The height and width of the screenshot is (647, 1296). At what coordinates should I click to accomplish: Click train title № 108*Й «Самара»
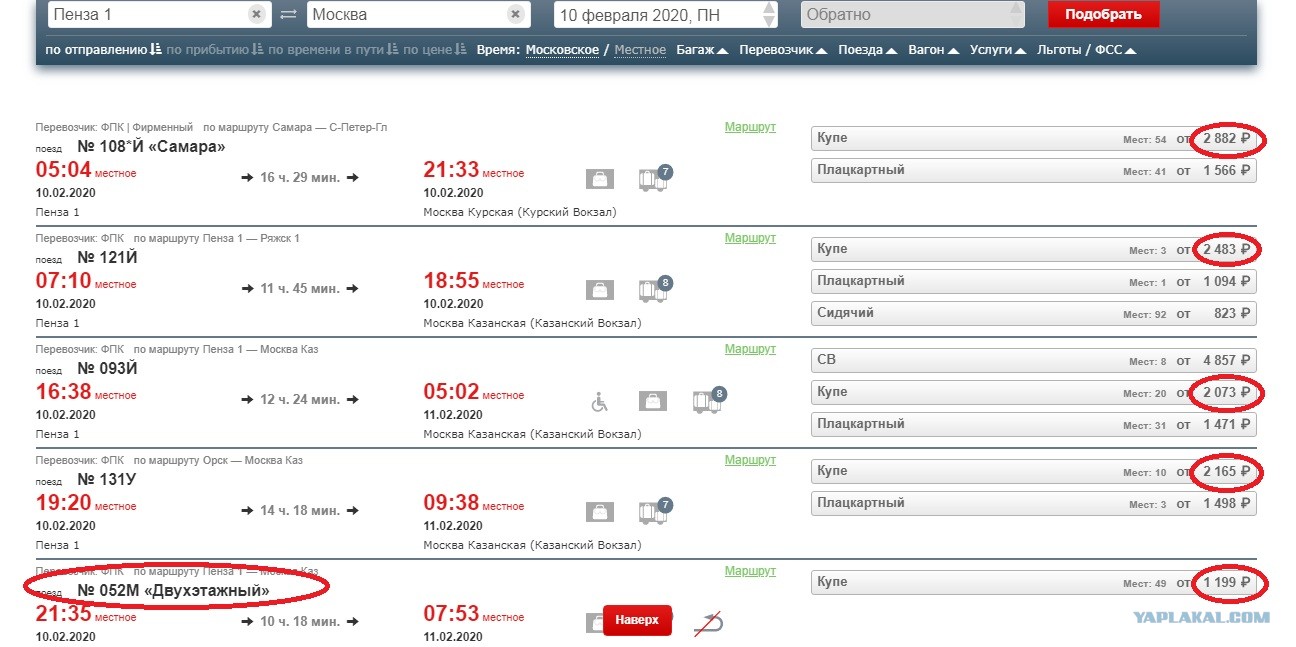(x=151, y=146)
